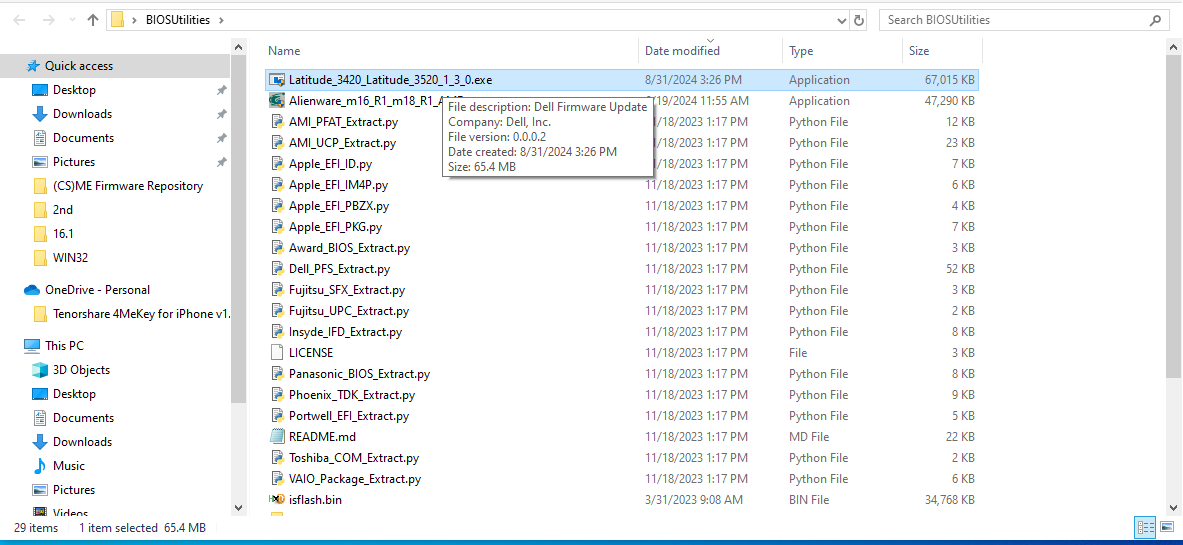This screenshot has width=1183, height=545.
Task: Click the navigation pane scroll down arrow
Action: 238,507
